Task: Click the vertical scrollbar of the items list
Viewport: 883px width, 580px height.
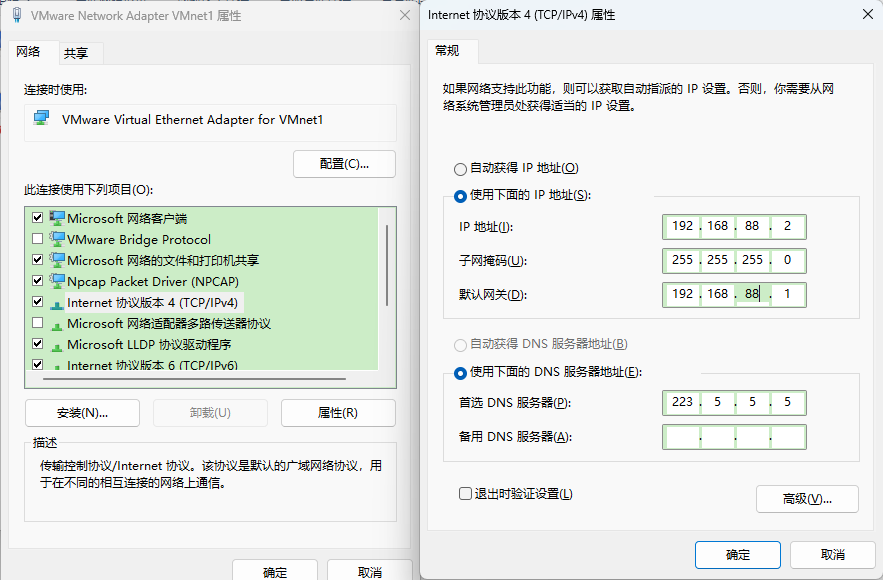Action: (x=387, y=265)
